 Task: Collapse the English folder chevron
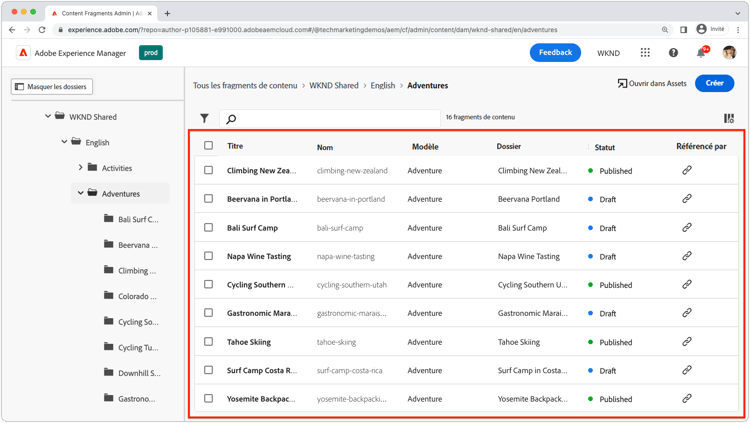64,142
